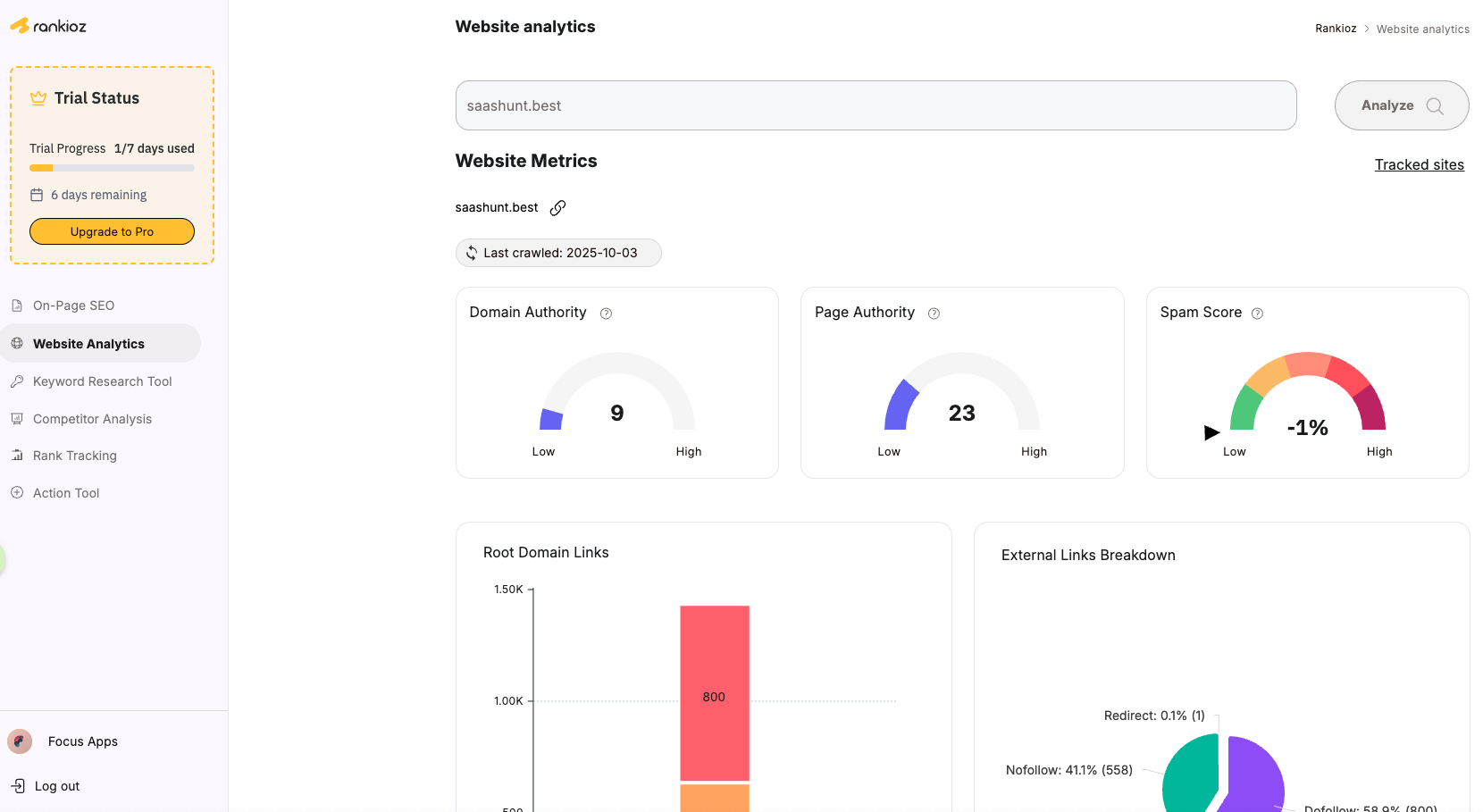Click the website URL input field
Screen dimensions: 1483x812
point(876,105)
